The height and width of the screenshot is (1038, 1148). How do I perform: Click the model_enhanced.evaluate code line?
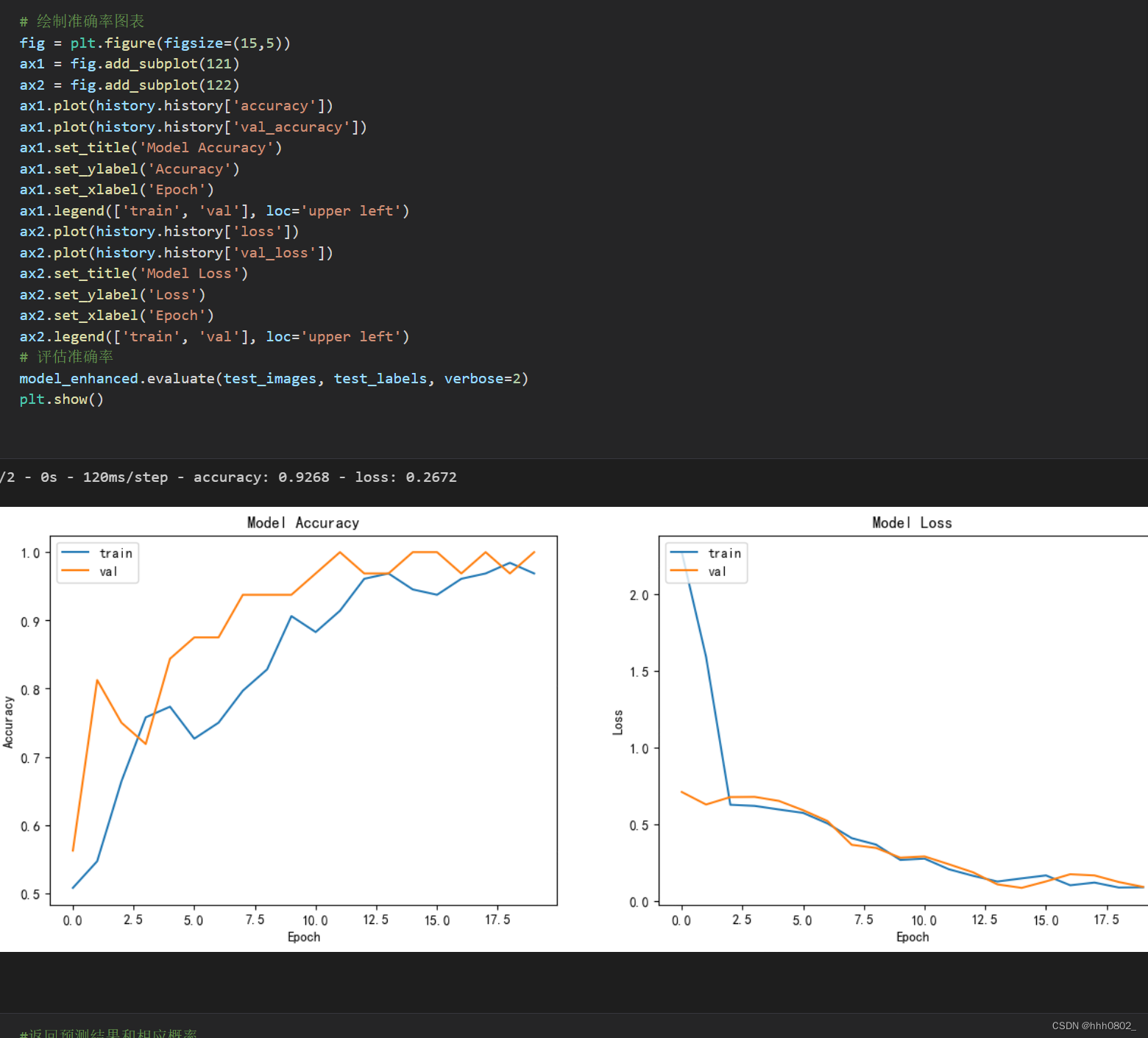274,379
